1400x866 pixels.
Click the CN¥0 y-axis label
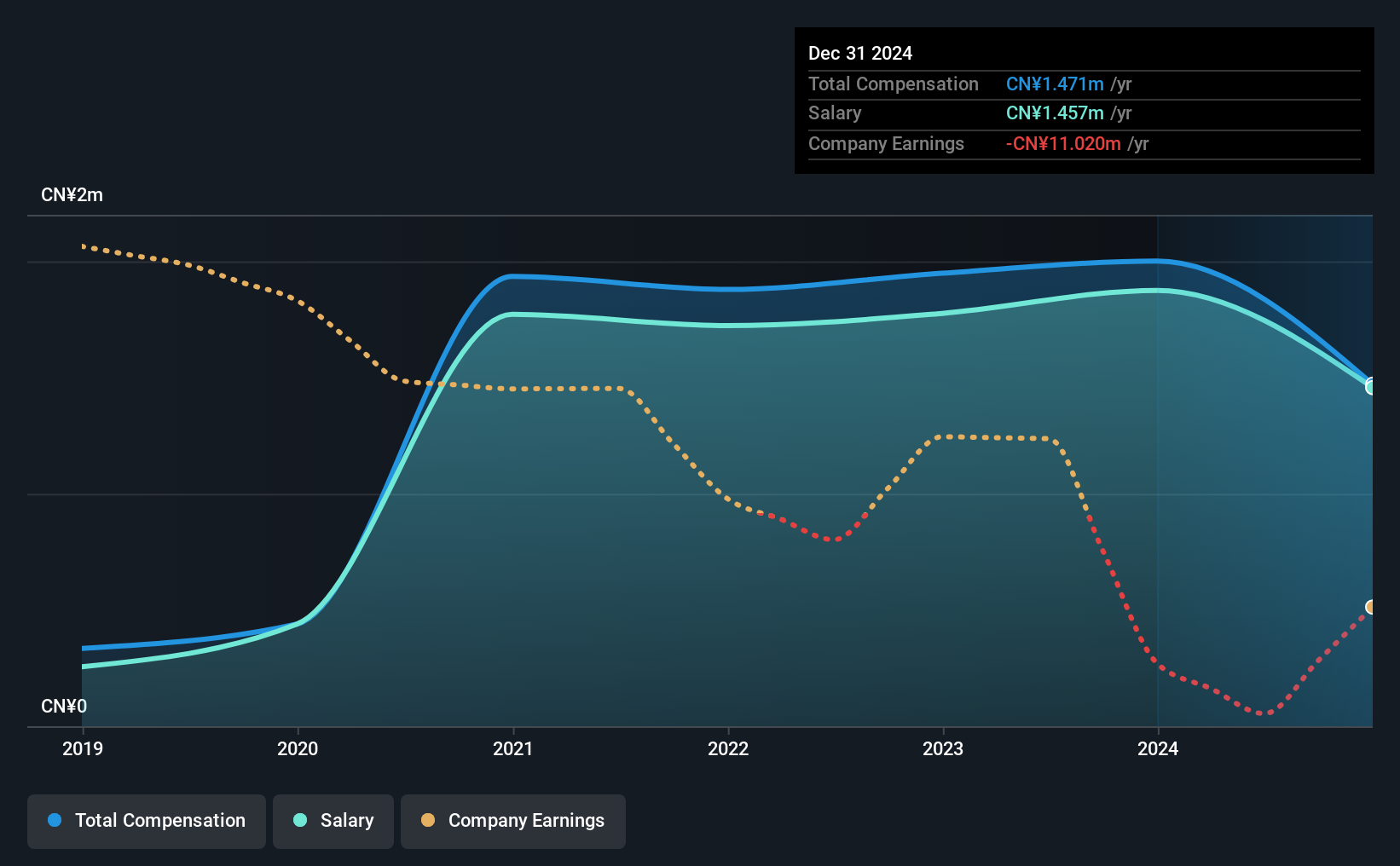pyautogui.click(x=64, y=706)
